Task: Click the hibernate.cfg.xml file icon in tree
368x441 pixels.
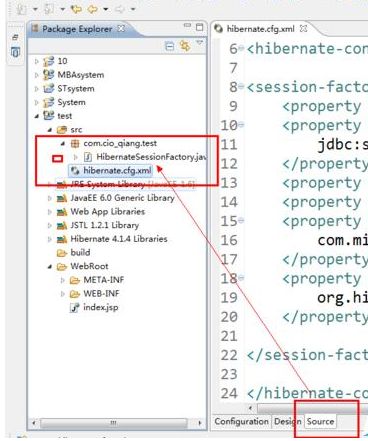Action: (75, 171)
